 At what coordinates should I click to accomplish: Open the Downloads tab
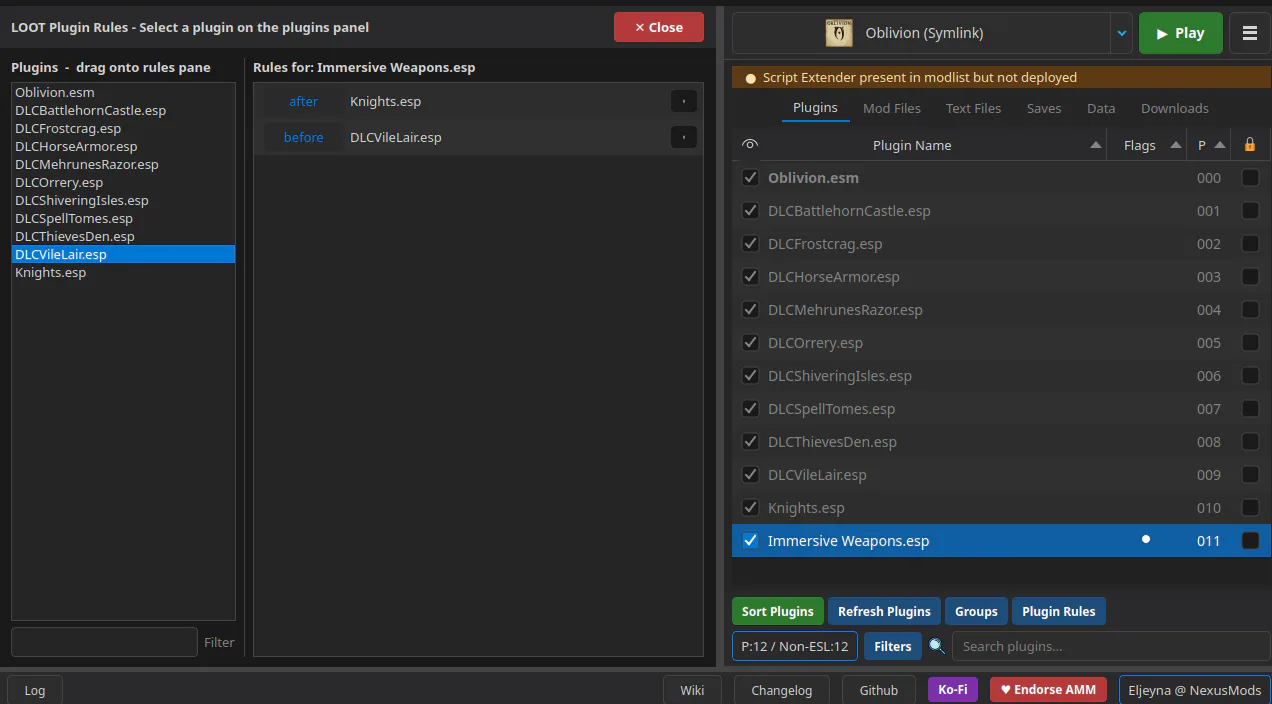pyautogui.click(x=1175, y=108)
